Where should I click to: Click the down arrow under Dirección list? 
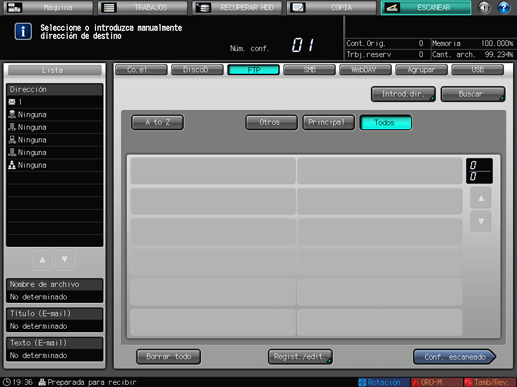point(65,260)
